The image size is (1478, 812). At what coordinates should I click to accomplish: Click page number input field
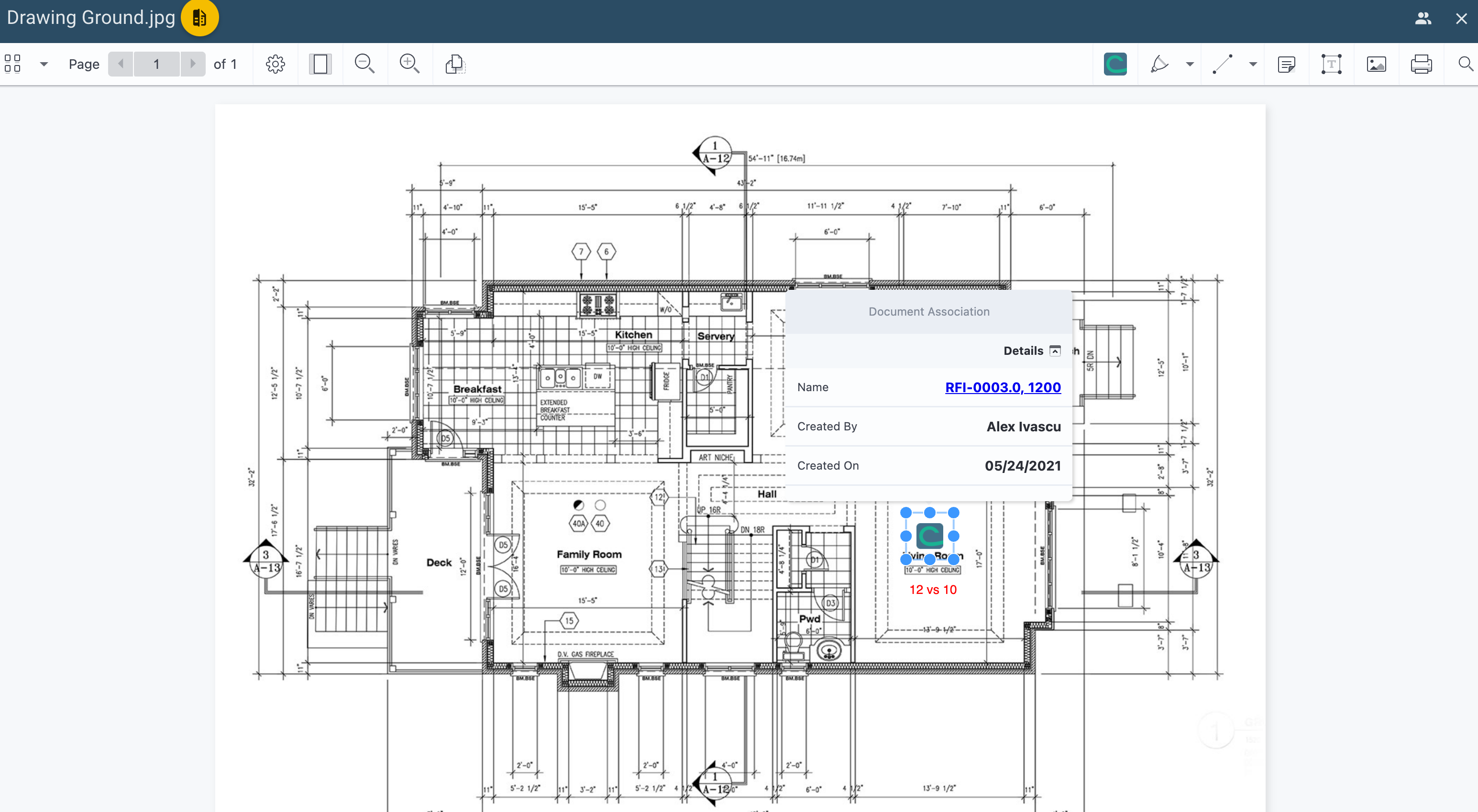(157, 64)
